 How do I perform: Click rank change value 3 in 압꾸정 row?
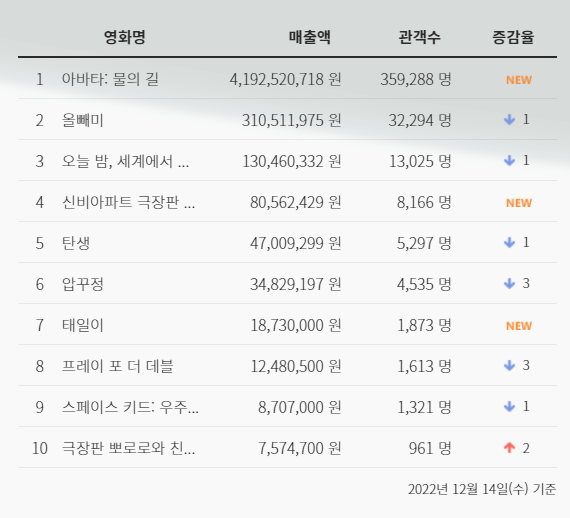pos(526,284)
